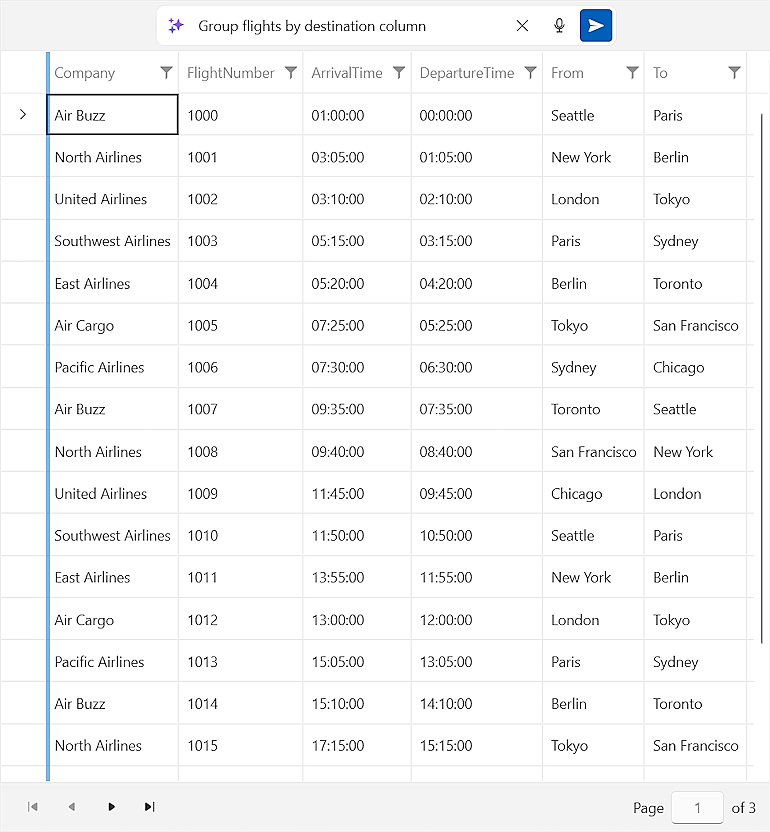This screenshot has height=832, width=770.
Task: Select departure time 08:40:00 cell
Action: 477,452
